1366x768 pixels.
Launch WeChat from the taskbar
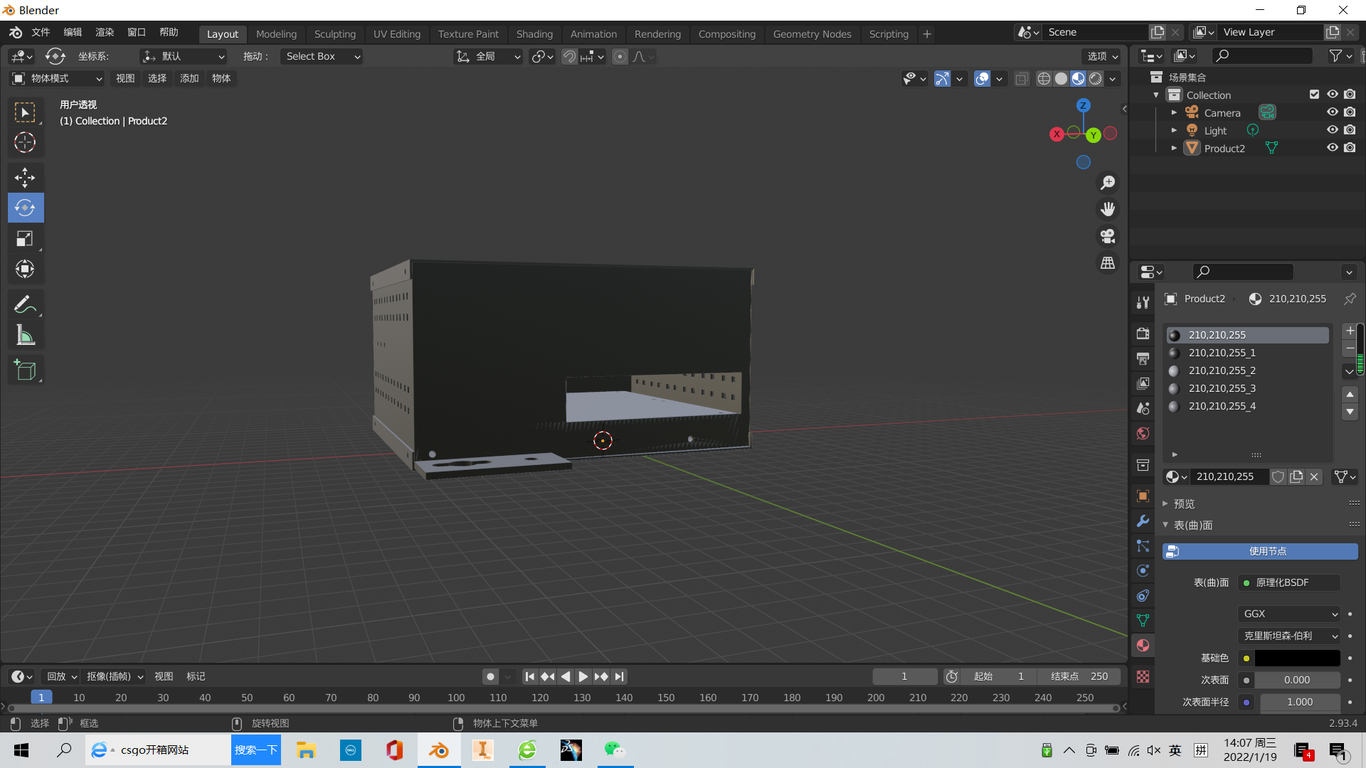615,750
